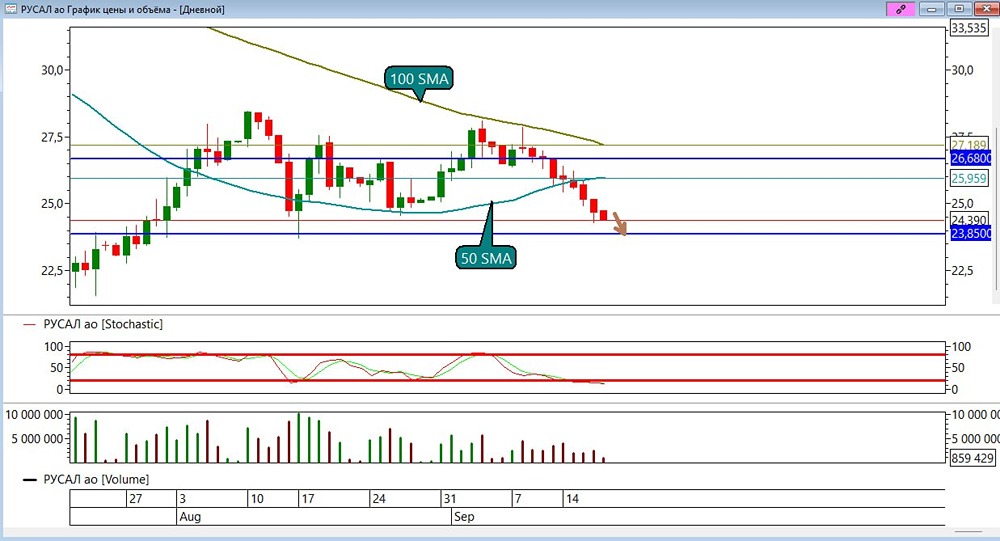Viewport: 1000px width, 541px height.
Task: Maximize the РУСАЛ chart window
Action: (x=959, y=9)
